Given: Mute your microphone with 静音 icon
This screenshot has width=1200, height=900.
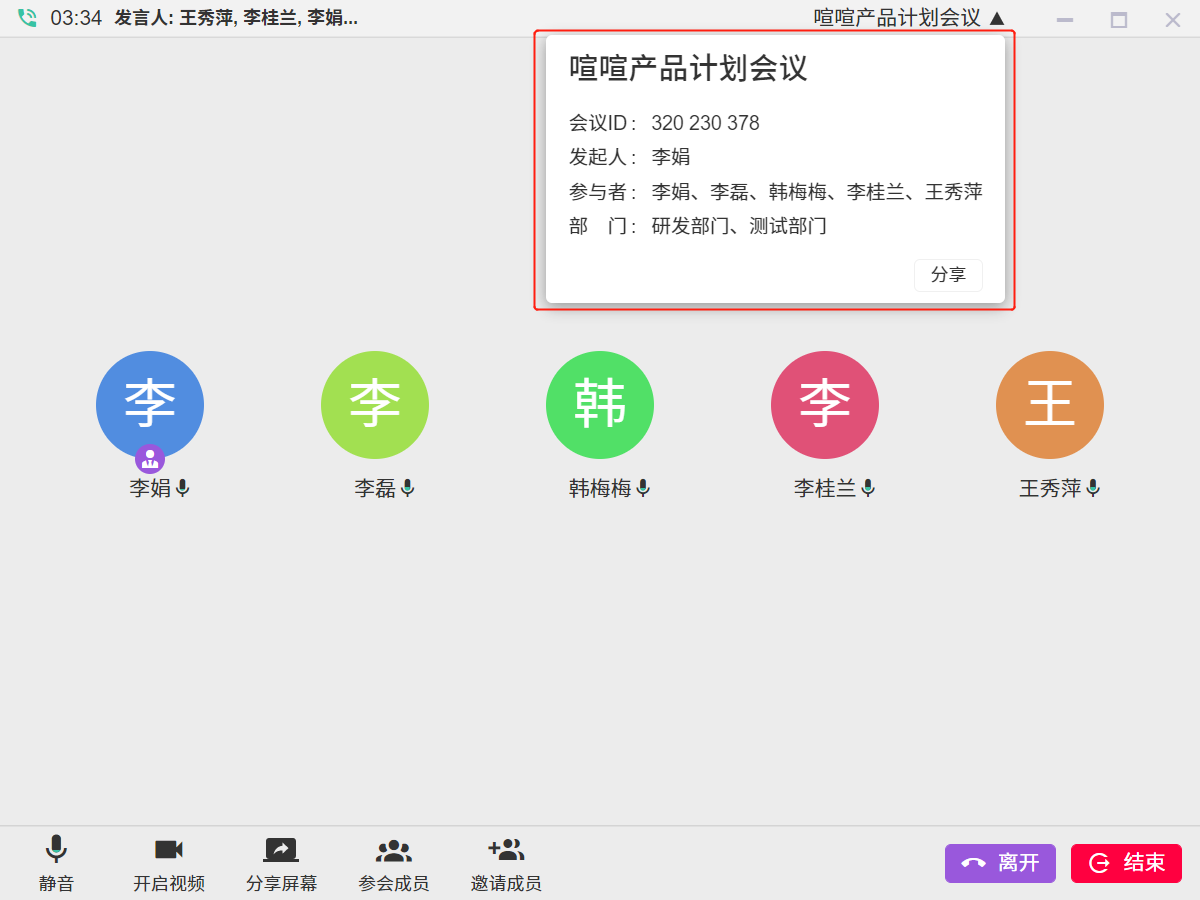Looking at the screenshot, I should point(56,851).
